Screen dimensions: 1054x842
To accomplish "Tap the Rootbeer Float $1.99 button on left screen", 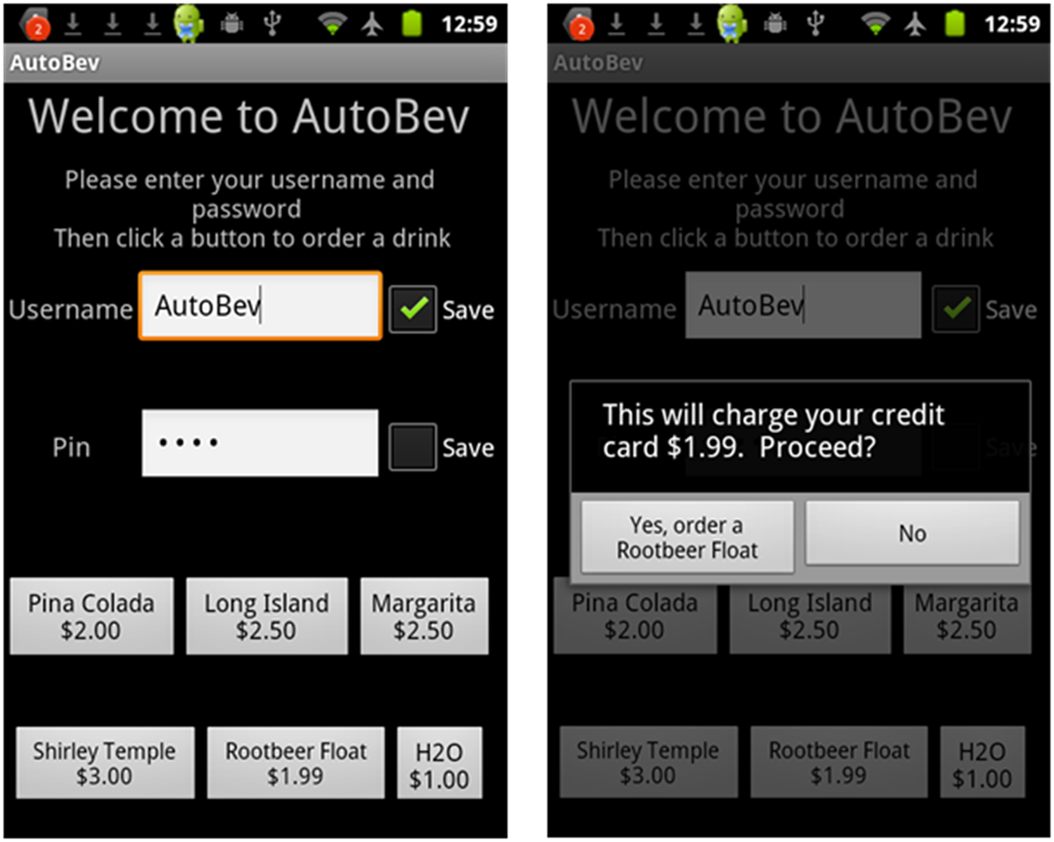I will 295,763.
